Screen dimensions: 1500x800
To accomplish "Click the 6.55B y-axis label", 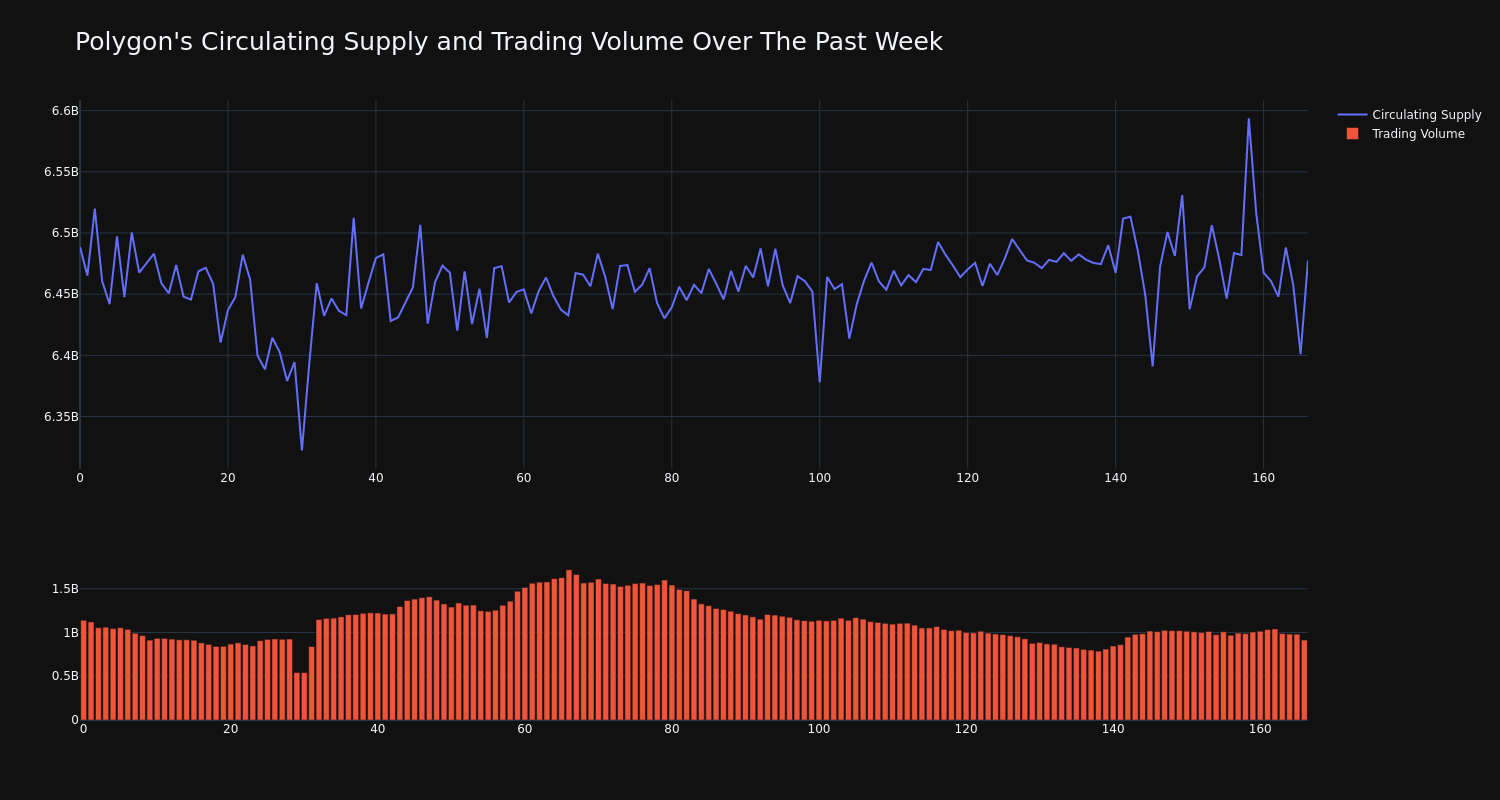I will pos(61,172).
